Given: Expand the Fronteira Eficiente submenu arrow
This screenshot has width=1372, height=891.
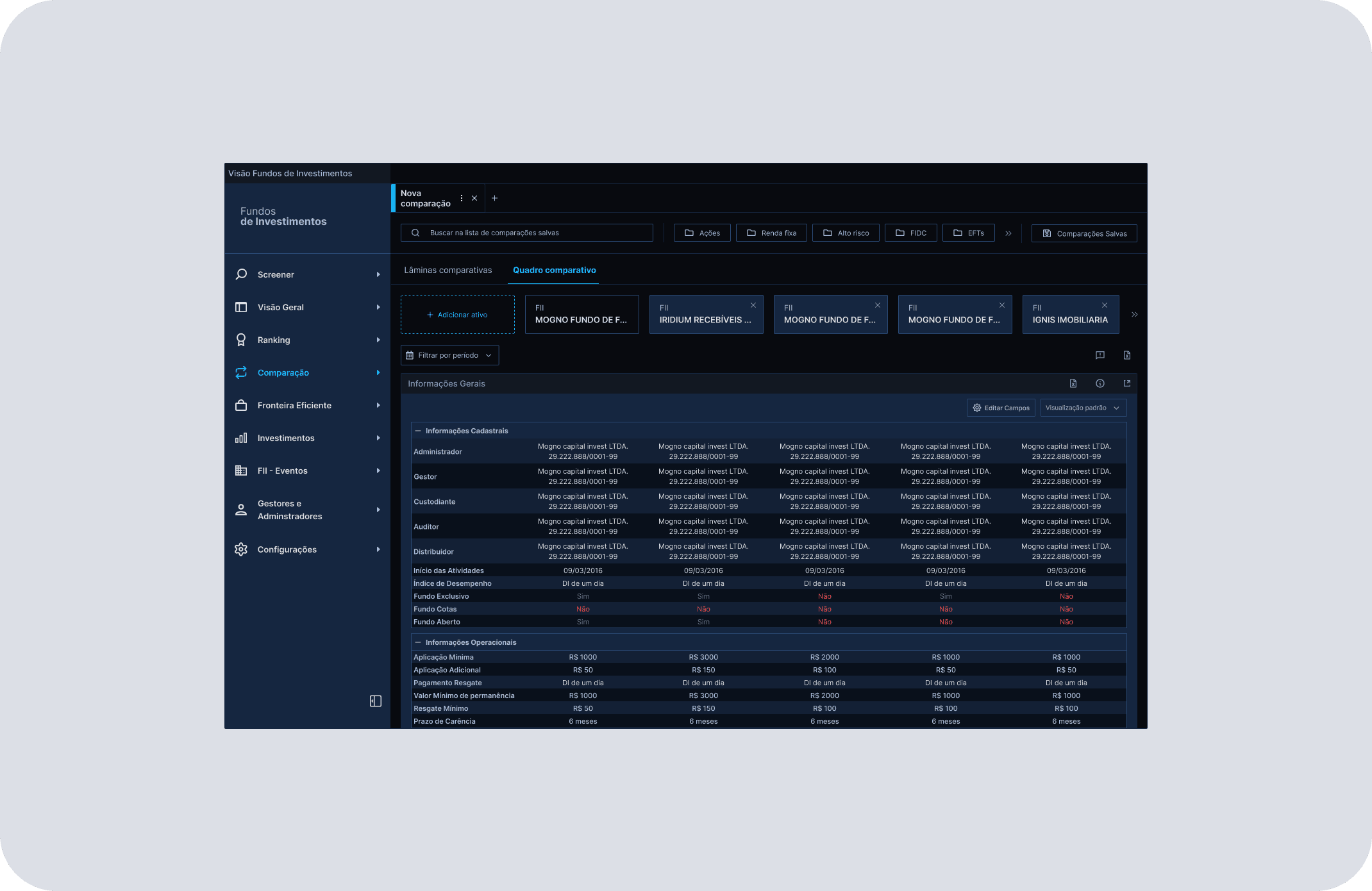Looking at the screenshot, I should (378, 405).
